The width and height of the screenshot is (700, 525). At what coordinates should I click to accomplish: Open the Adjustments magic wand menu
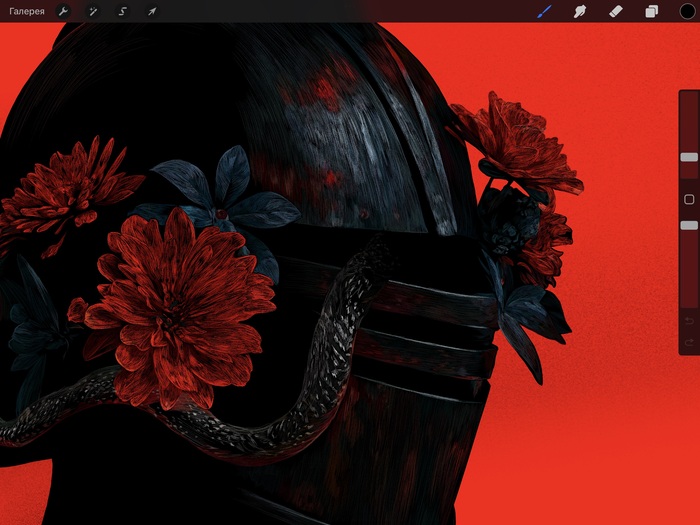pos(92,11)
